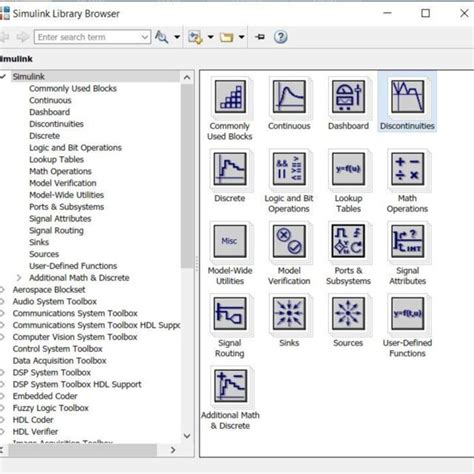
Task: Select Math Operations in the tree
Action: click(x=60, y=171)
